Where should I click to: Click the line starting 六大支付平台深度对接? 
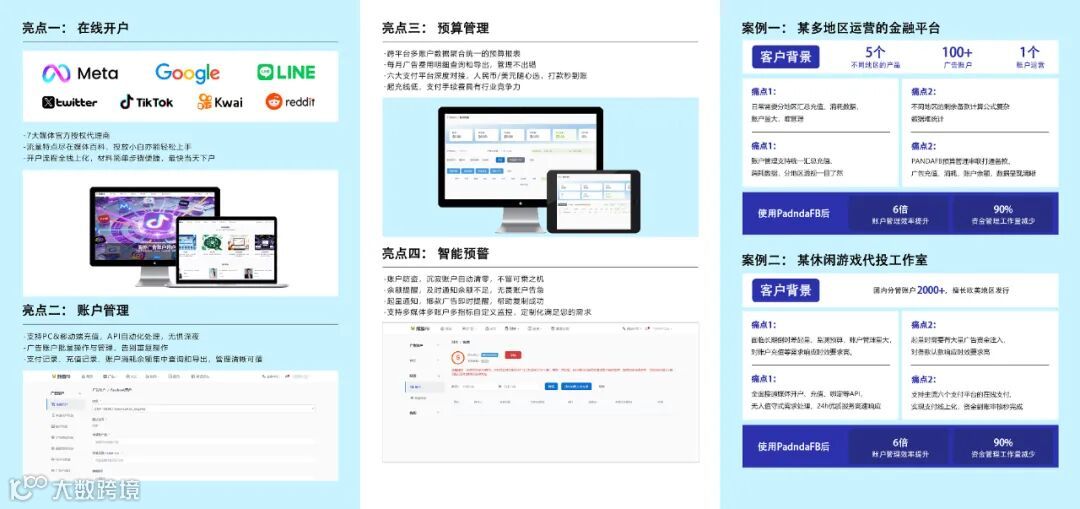485,75
